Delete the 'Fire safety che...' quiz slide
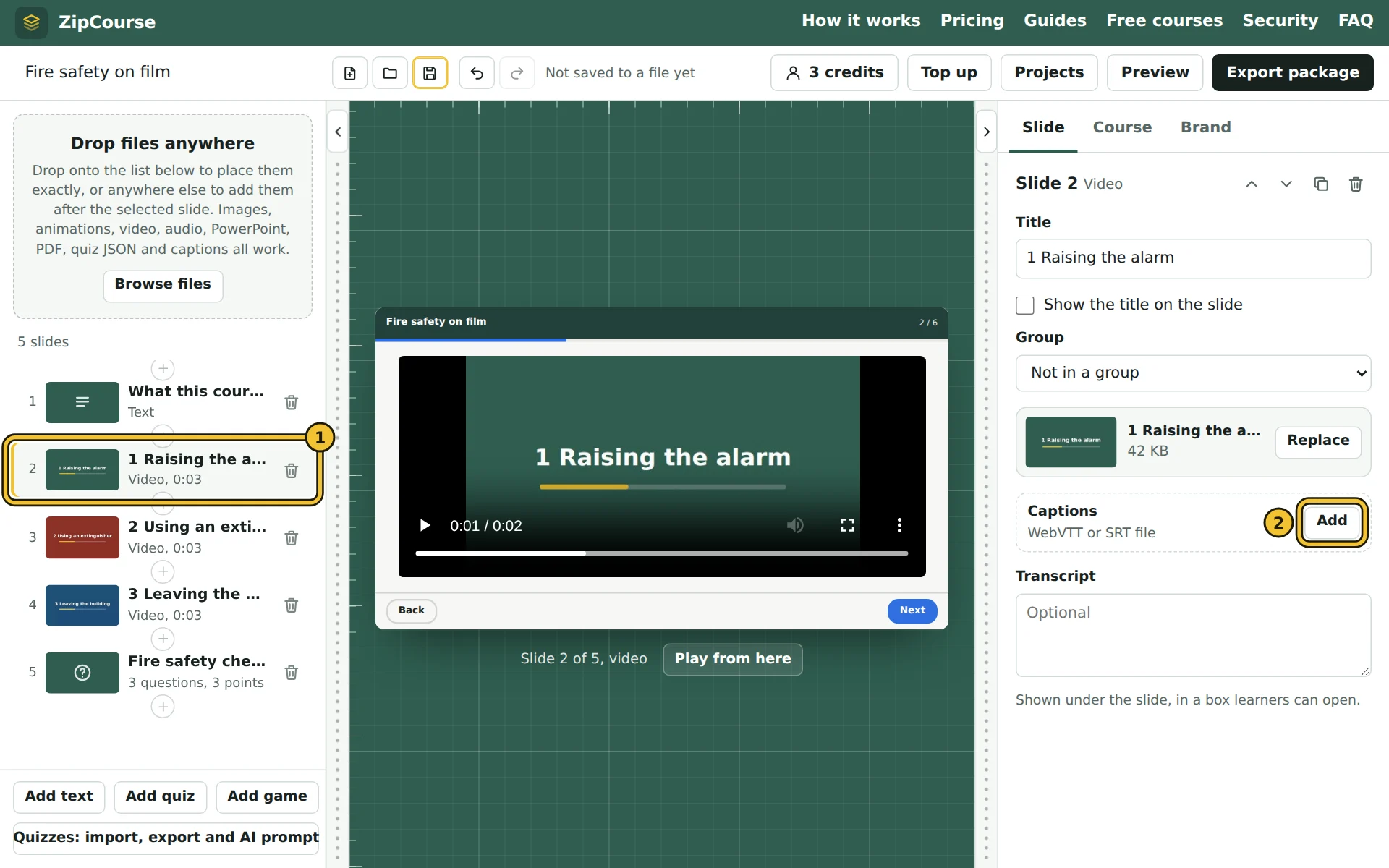Image resolution: width=1389 pixels, height=868 pixels. coord(292,673)
